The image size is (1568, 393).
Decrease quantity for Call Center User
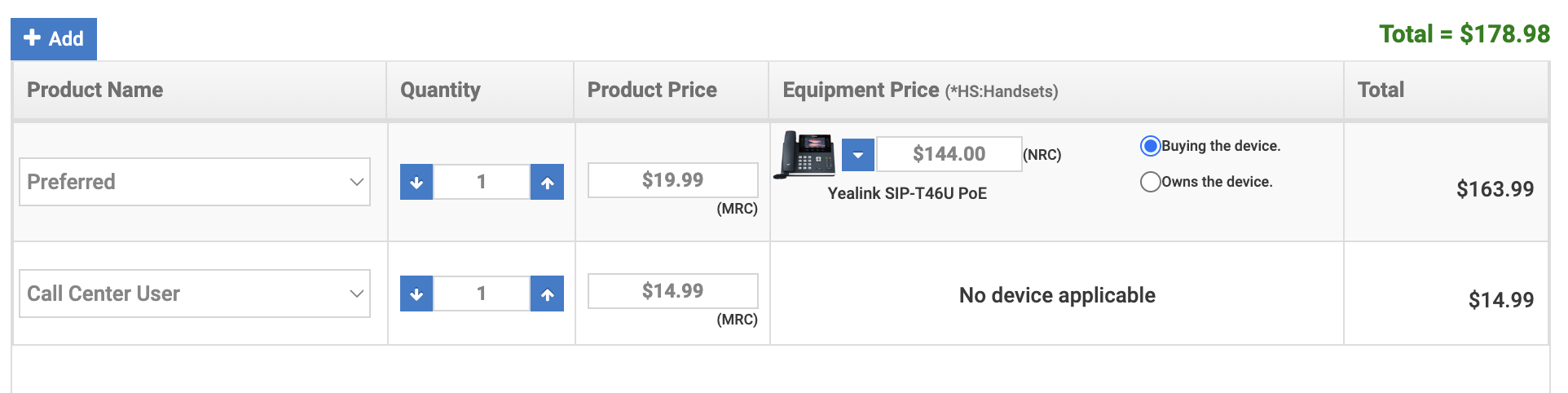click(x=416, y=294)
